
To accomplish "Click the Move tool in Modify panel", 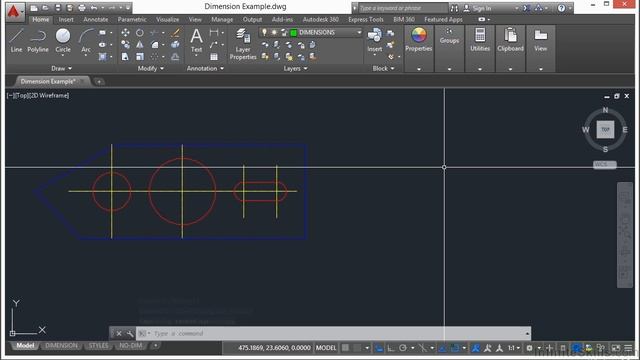I will 125,33.
